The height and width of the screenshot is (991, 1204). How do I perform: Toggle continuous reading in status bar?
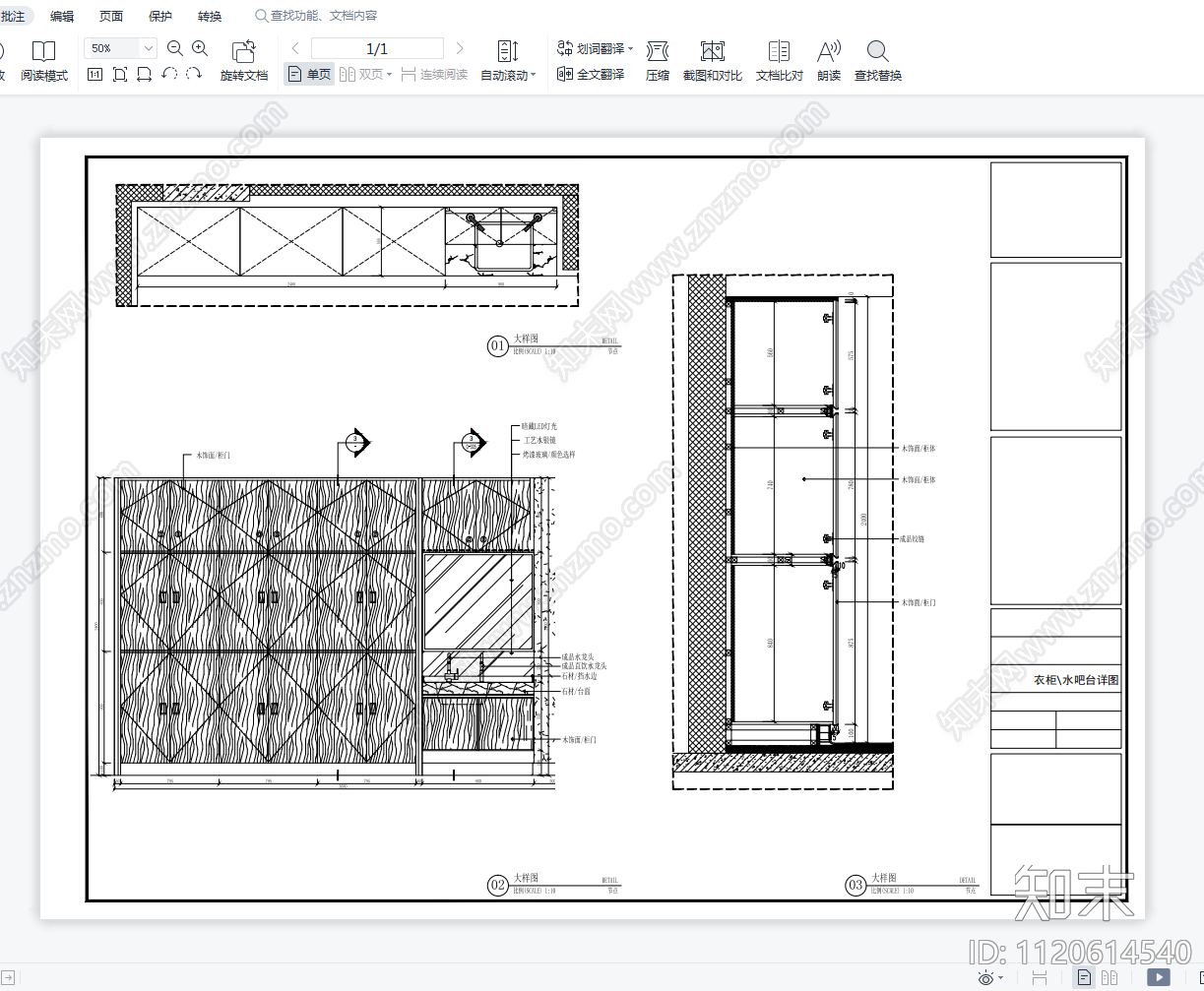[1039, 977]
